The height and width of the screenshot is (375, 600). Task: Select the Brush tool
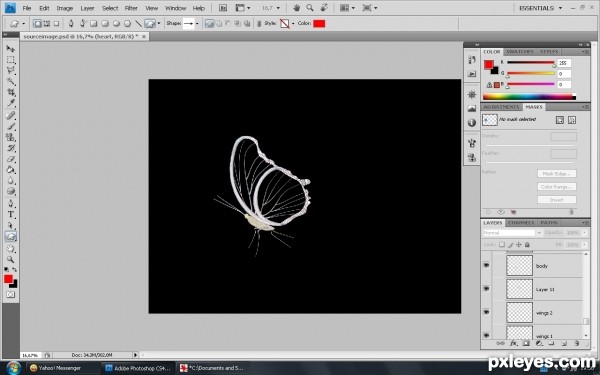click(10, 126)
